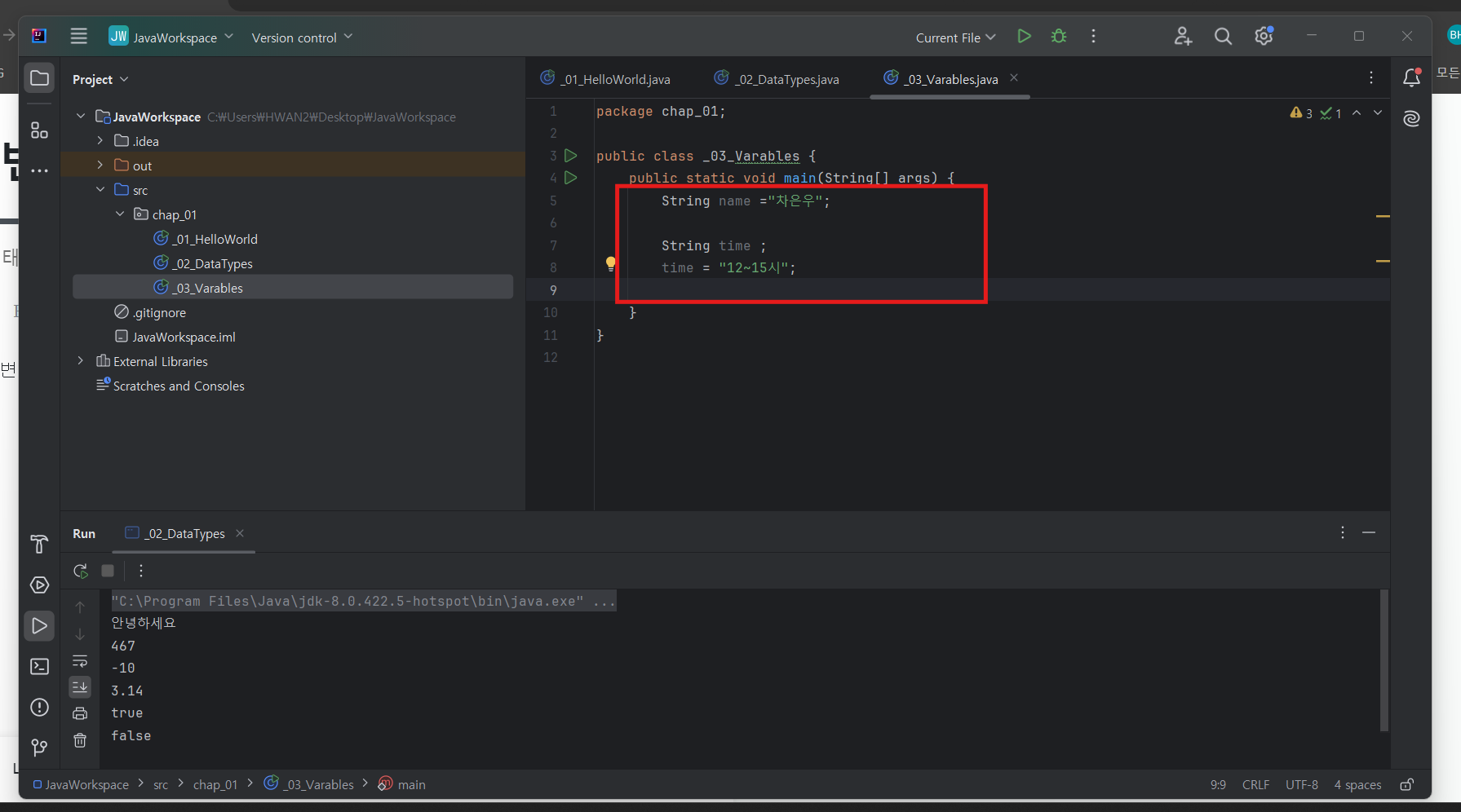Start debugging with the bug icon
The height and width of the screenshot is (812, 1461).
pyautogui.click(x=1059, y=37)
